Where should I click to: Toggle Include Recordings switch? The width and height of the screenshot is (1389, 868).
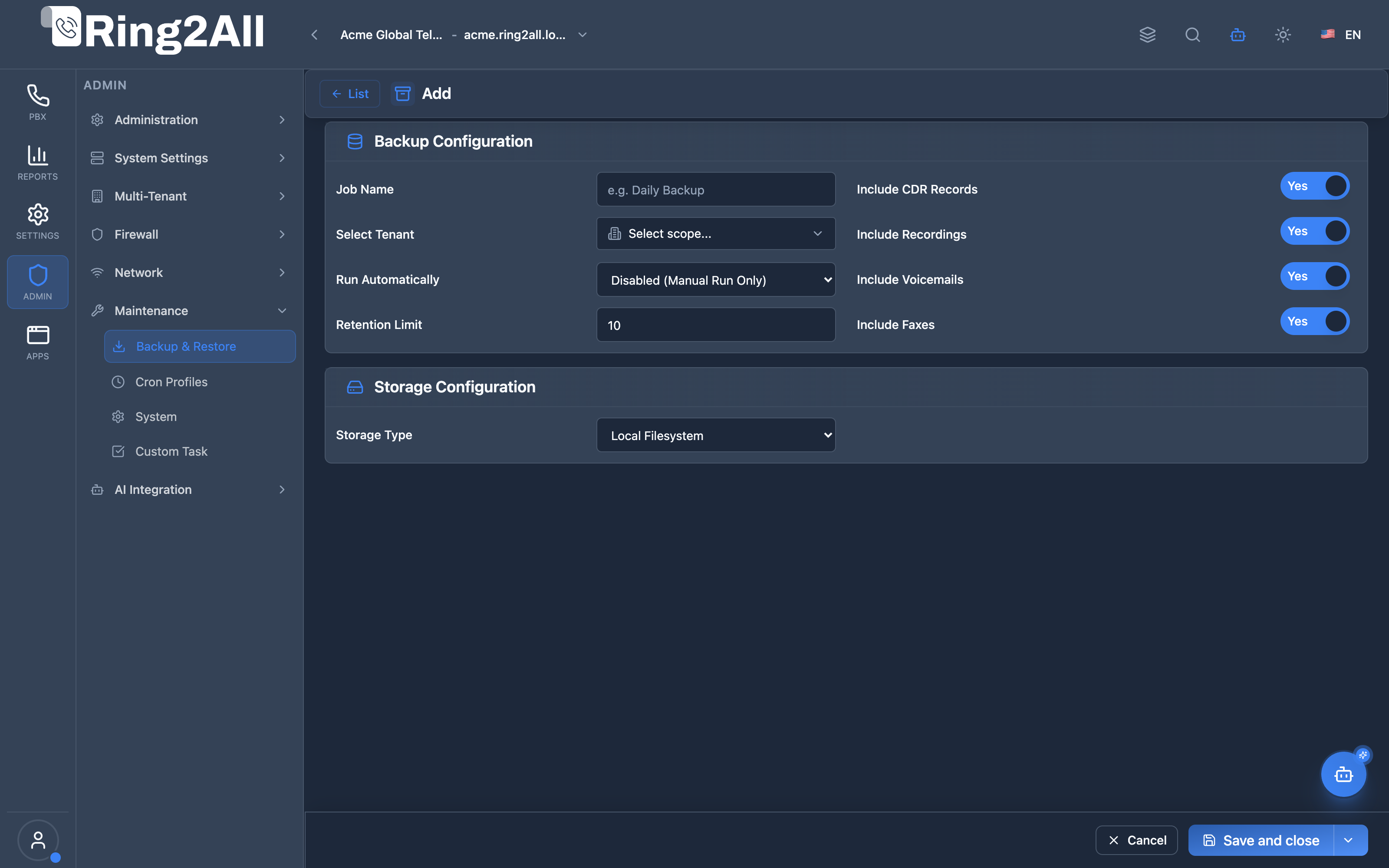1314,231
